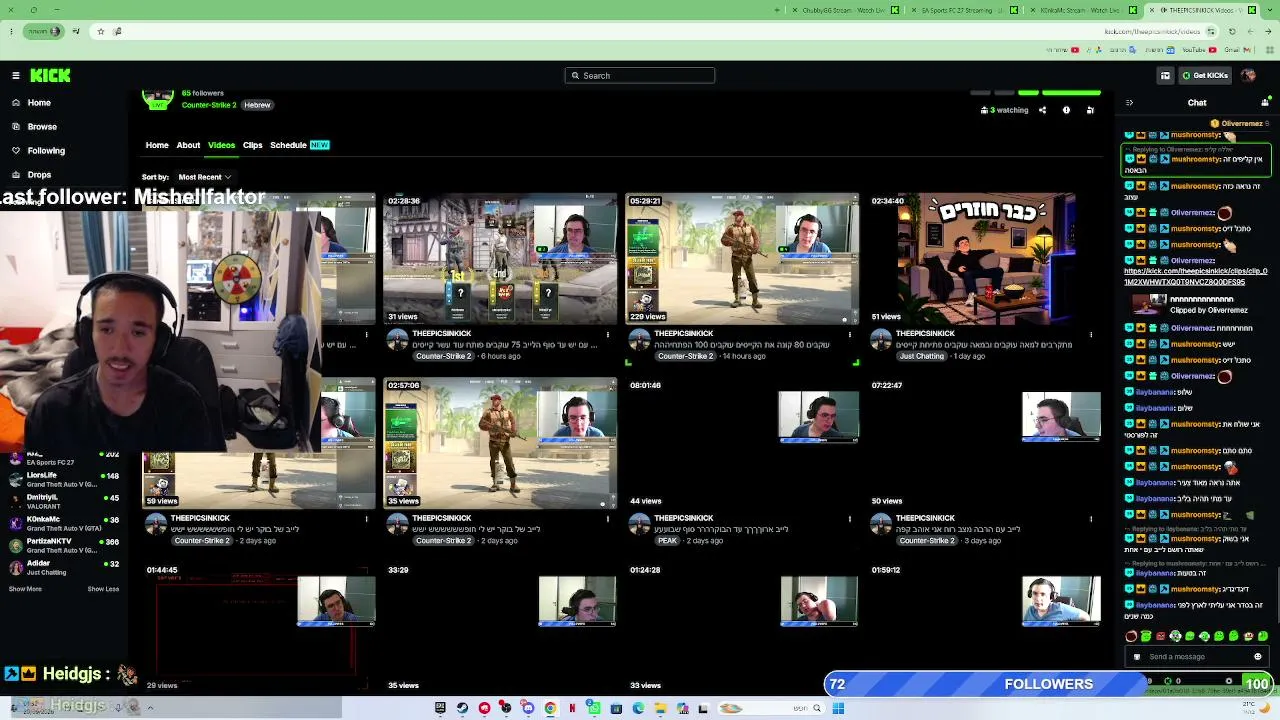
Task: Click the Get KICKs button
Action: pos(1205,75)
